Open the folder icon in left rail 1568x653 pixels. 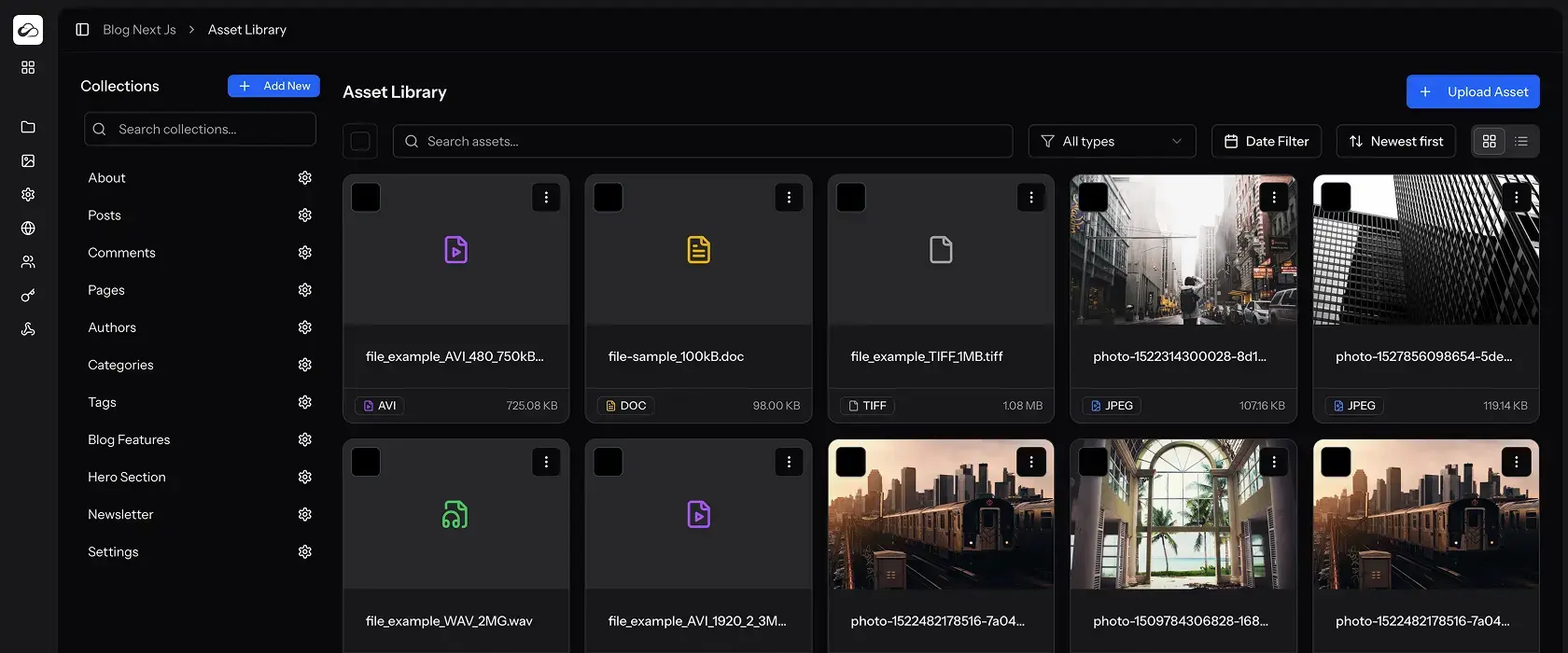click(x=28, y=127)
